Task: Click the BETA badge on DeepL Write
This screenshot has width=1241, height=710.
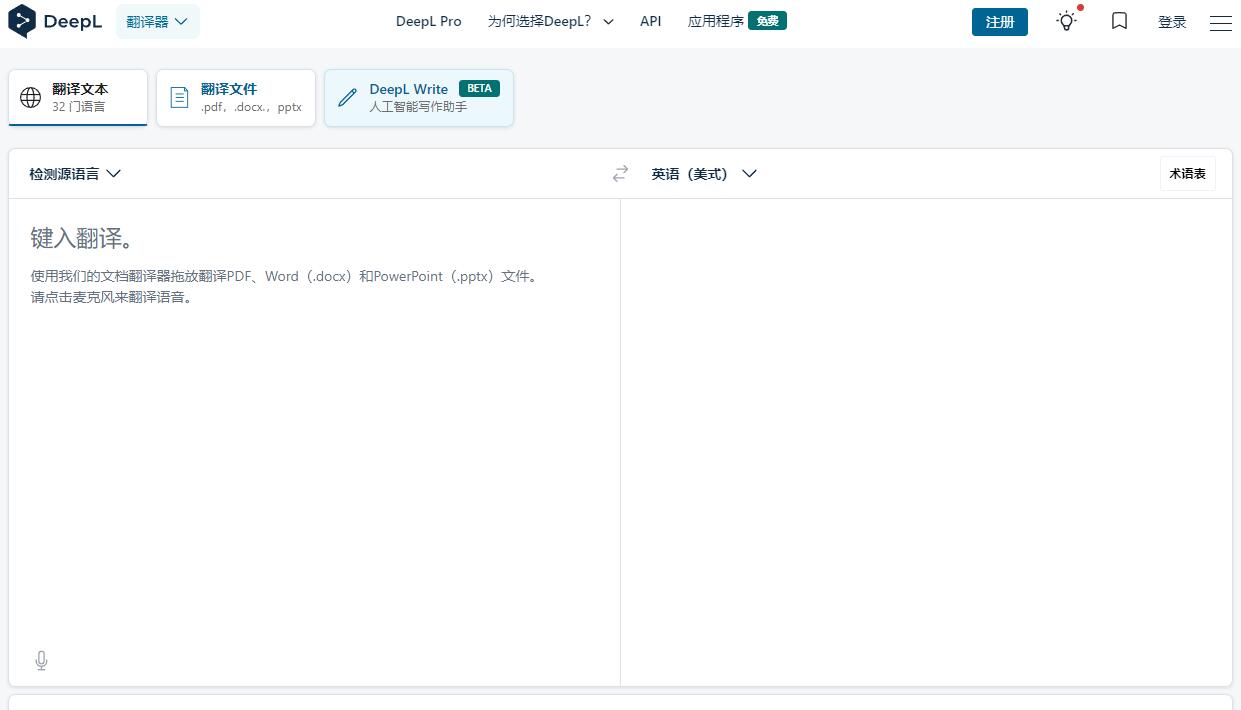Action: point(479,88)
